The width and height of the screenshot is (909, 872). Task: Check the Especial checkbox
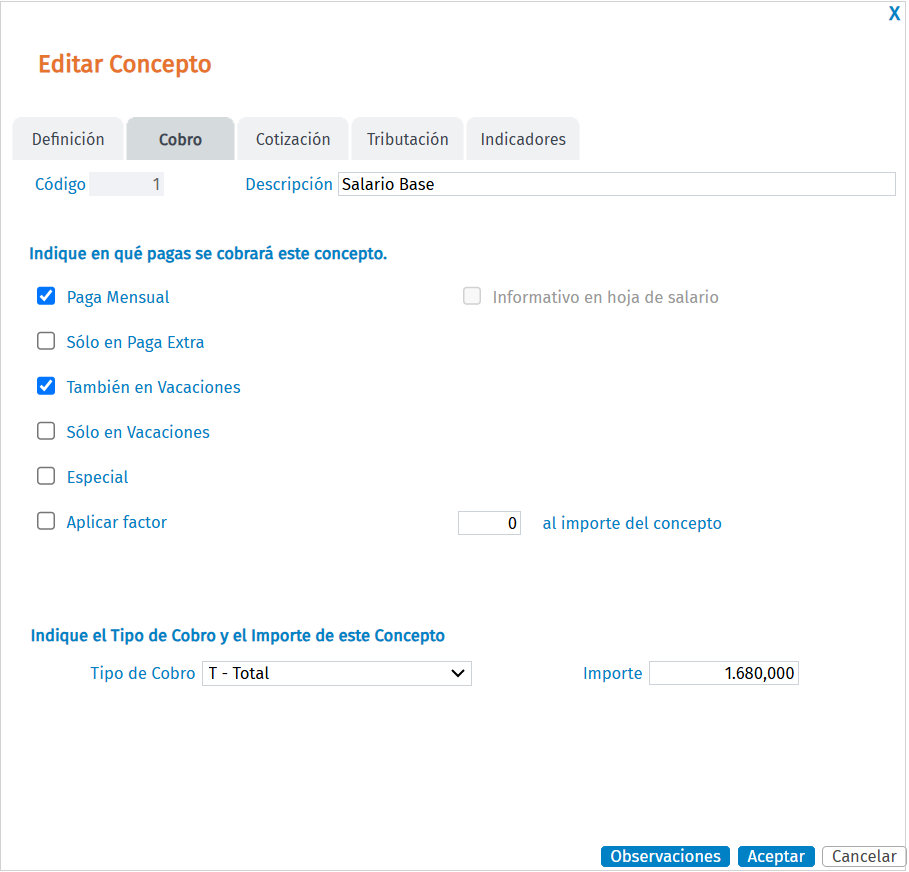(46, 477)
